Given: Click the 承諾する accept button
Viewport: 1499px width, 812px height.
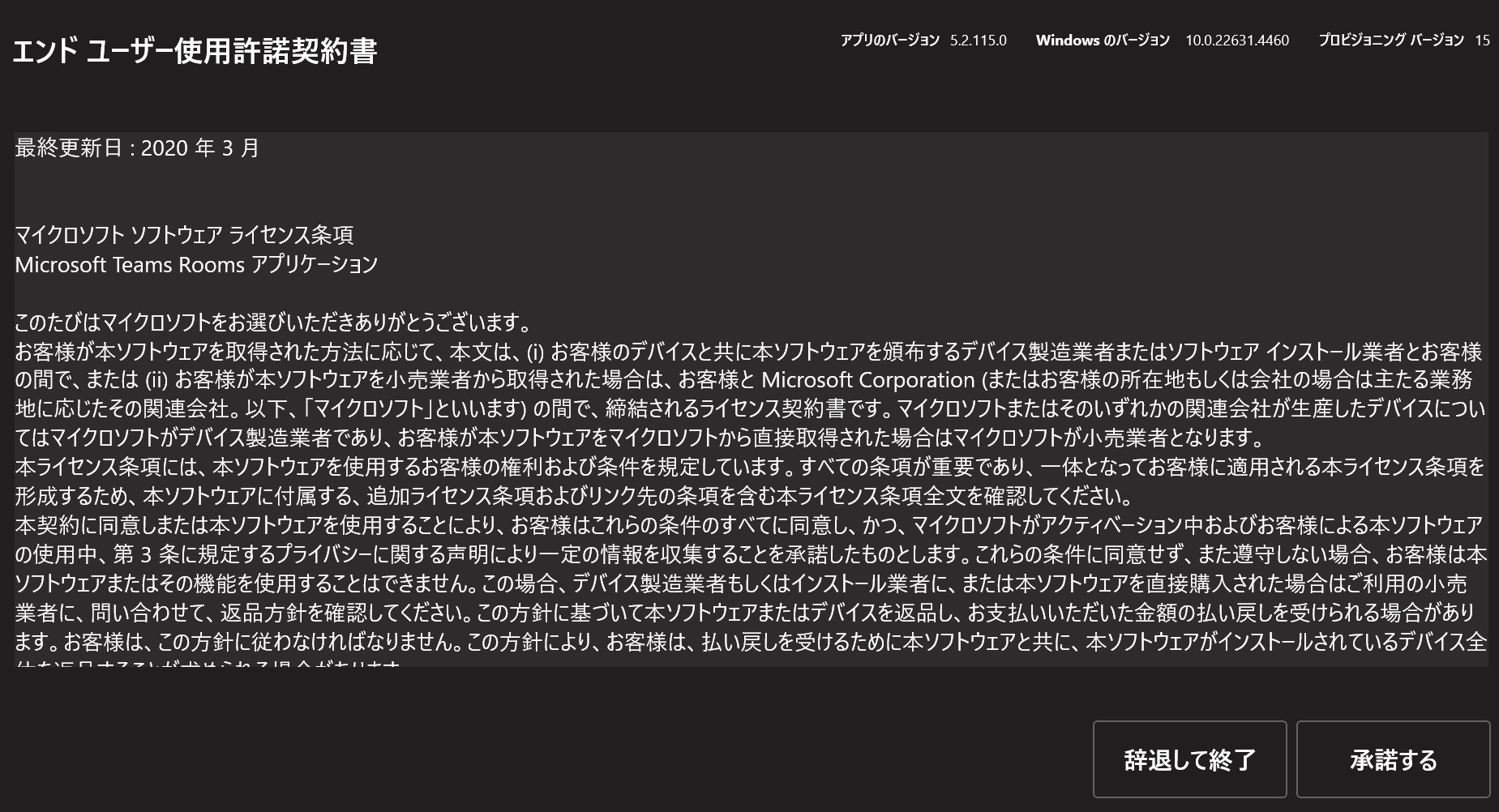Looking at the screenshot, I should [1393, 759].
